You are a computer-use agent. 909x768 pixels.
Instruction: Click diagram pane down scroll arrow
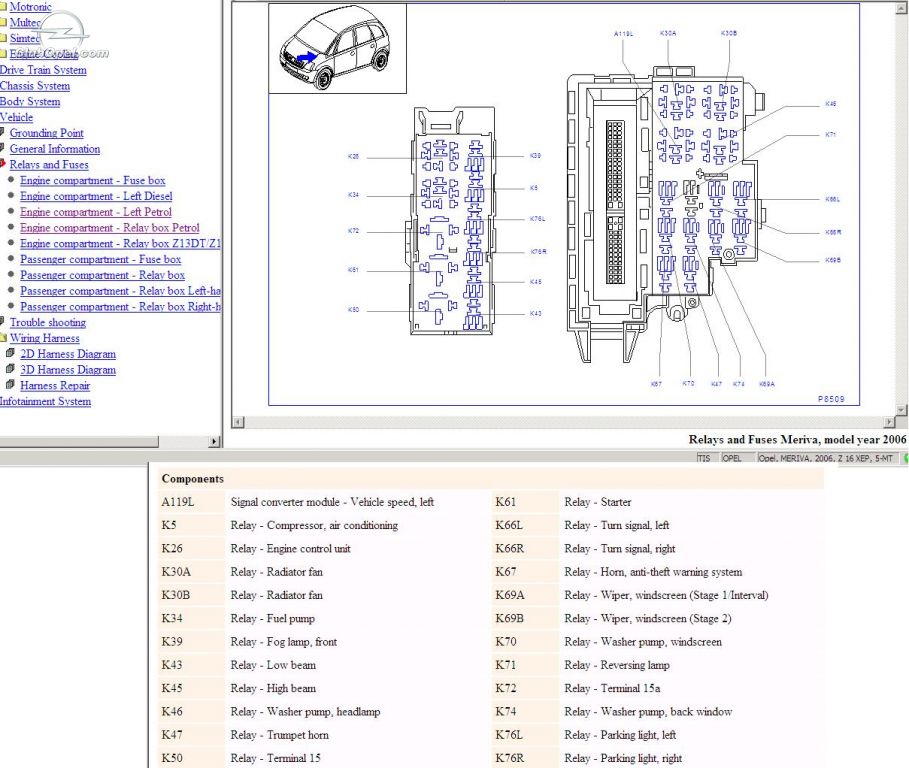click(x=901, y=410)
